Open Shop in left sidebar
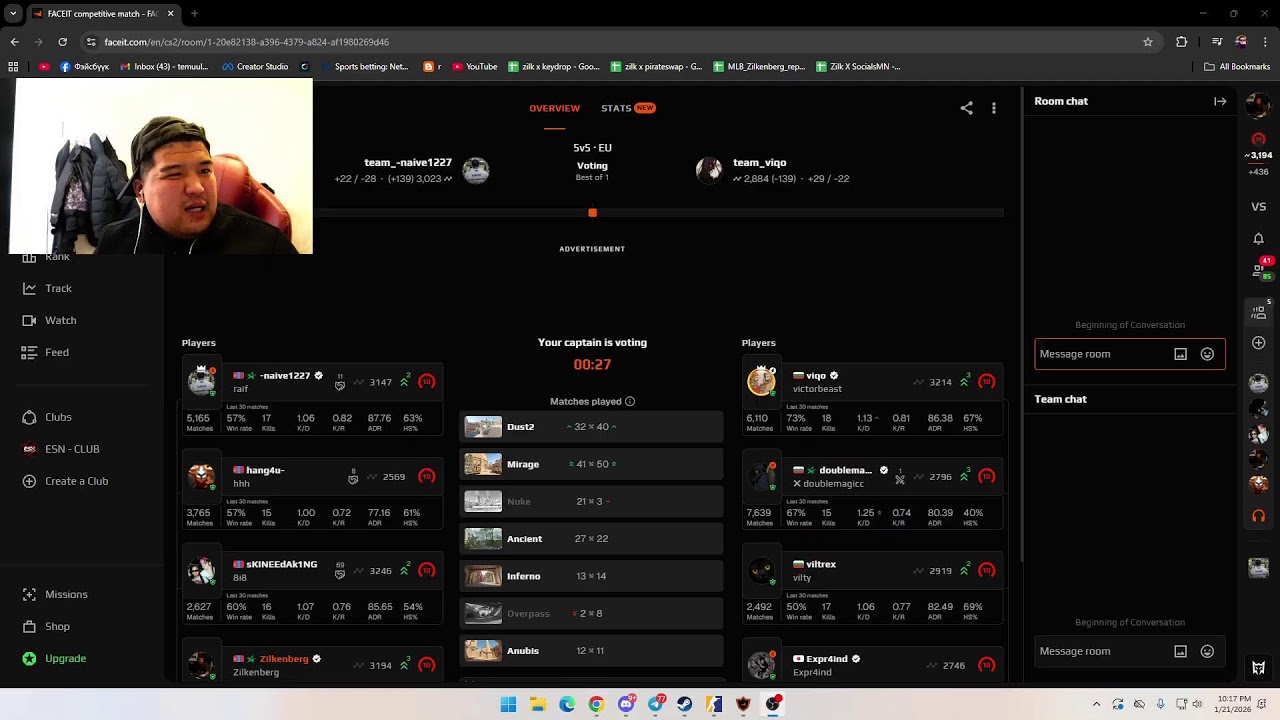 [45, 626]
